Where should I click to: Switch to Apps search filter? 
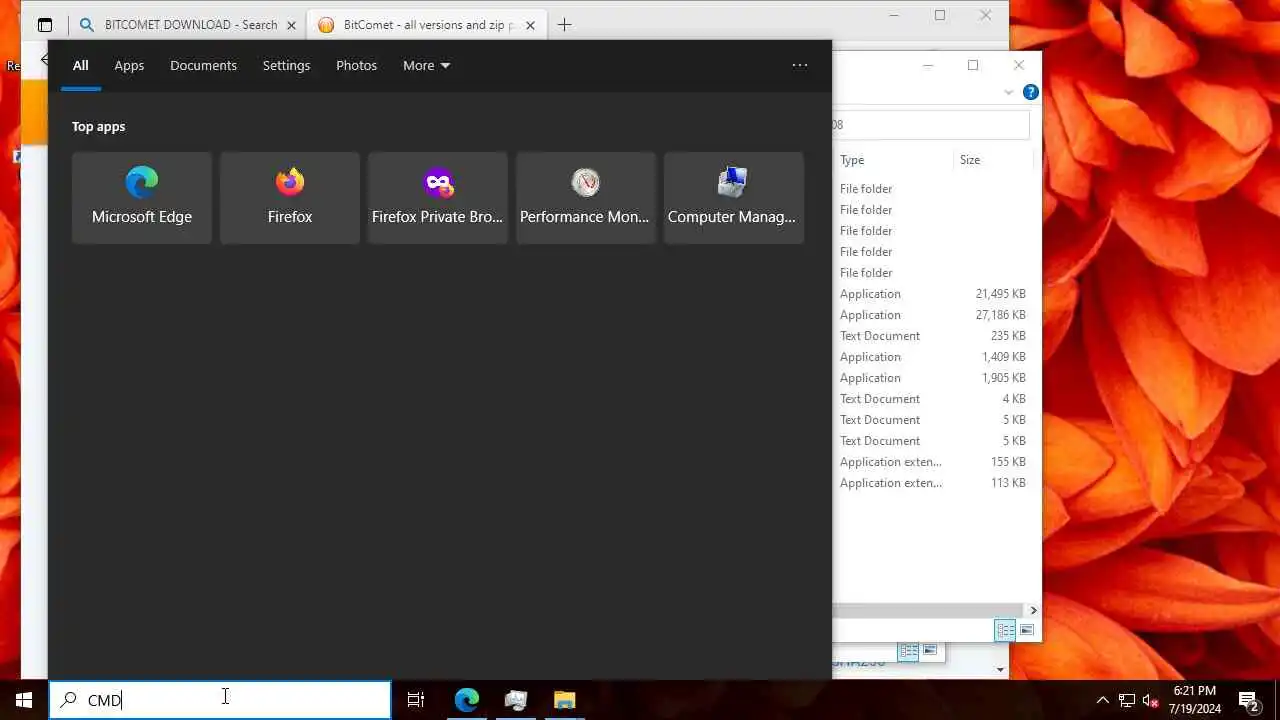(129, 65)
